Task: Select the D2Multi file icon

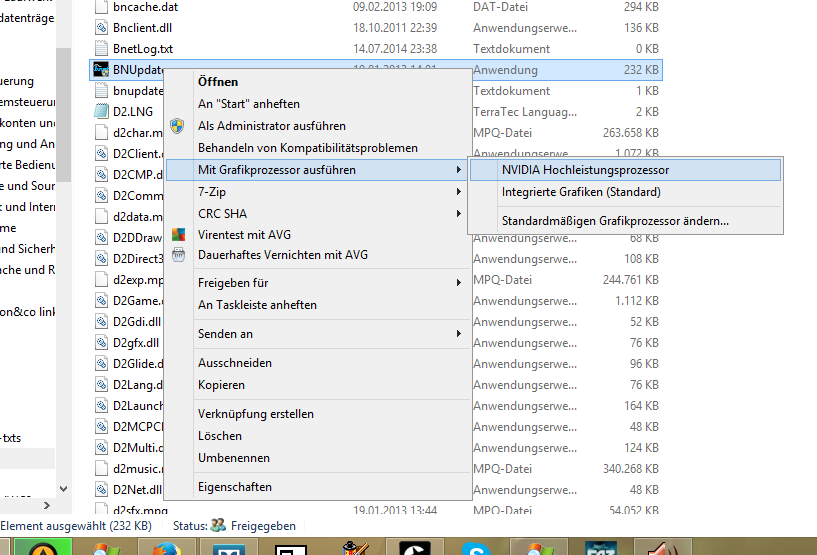Action: click(x=101, y=448)
